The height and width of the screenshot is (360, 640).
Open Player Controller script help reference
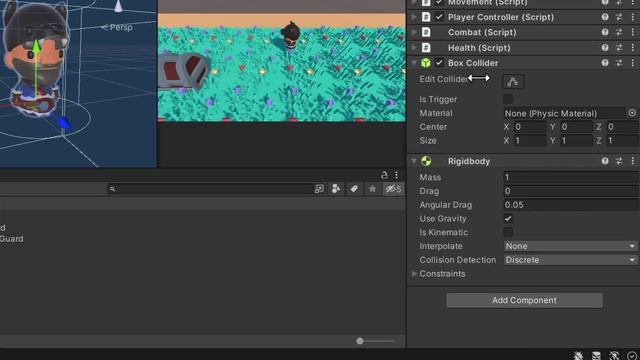pos(605,17)
